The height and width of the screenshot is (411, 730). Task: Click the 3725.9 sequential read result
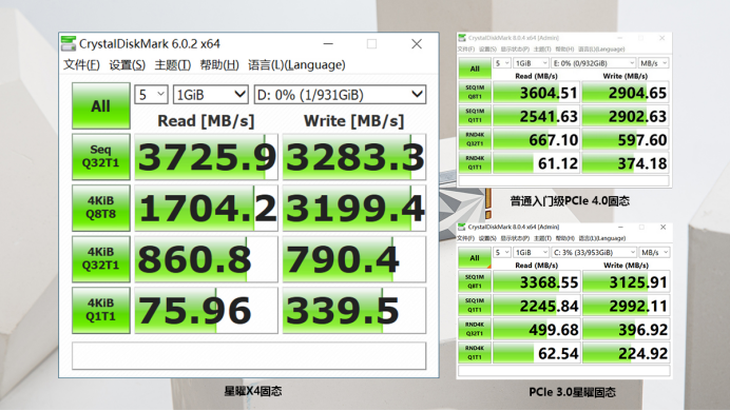[206, 157]
